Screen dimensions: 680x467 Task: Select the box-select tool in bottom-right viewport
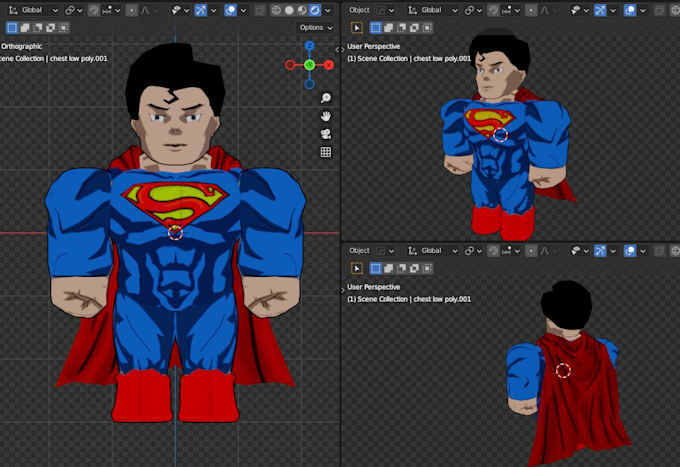tap(356, 268)
